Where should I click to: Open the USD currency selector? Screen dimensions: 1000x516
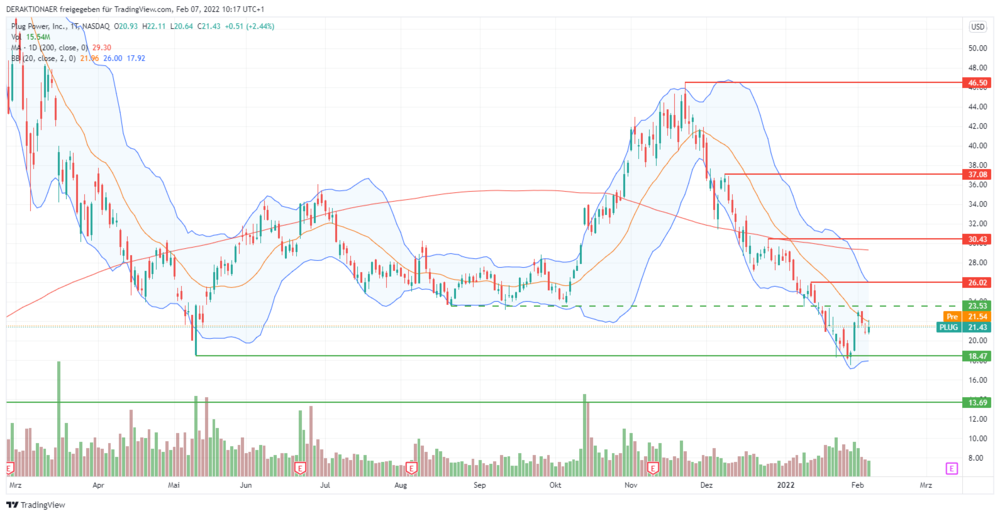pyautogui.click(x=976, y=27)
